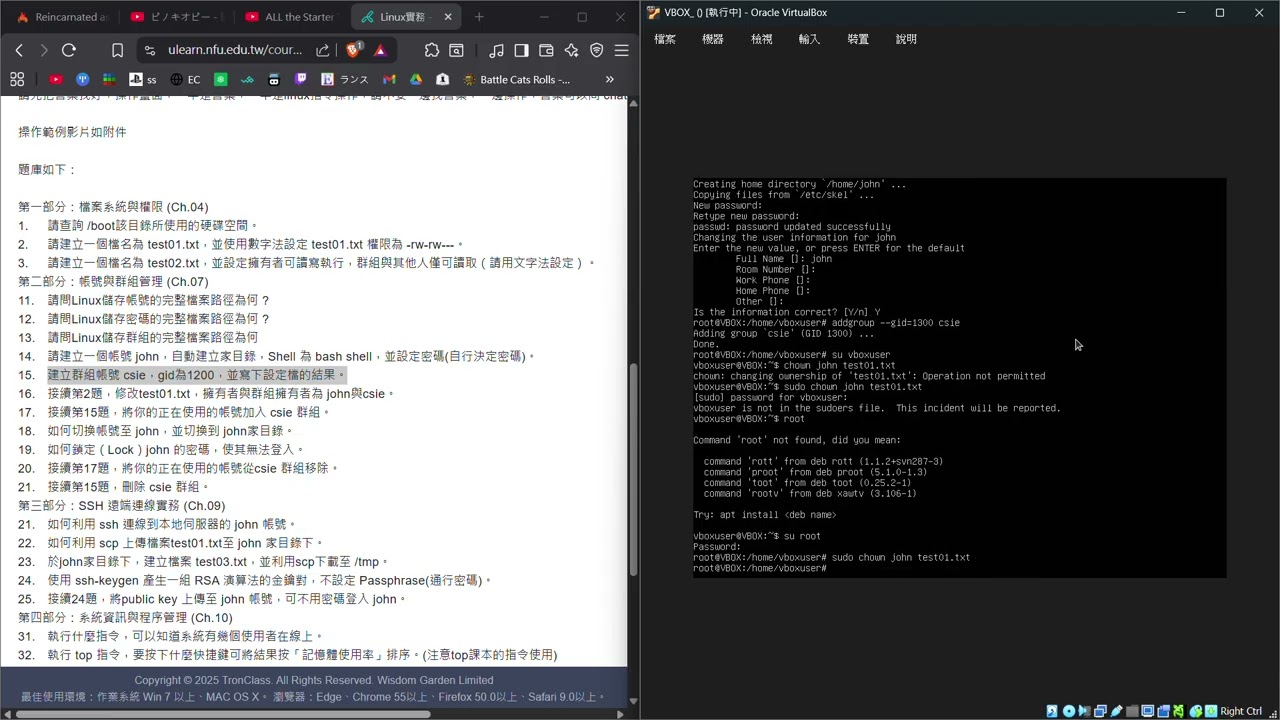This screenshot has height=720, width=1280.
Task: Click inside the VM terminal prompt line
Action: 760,568
